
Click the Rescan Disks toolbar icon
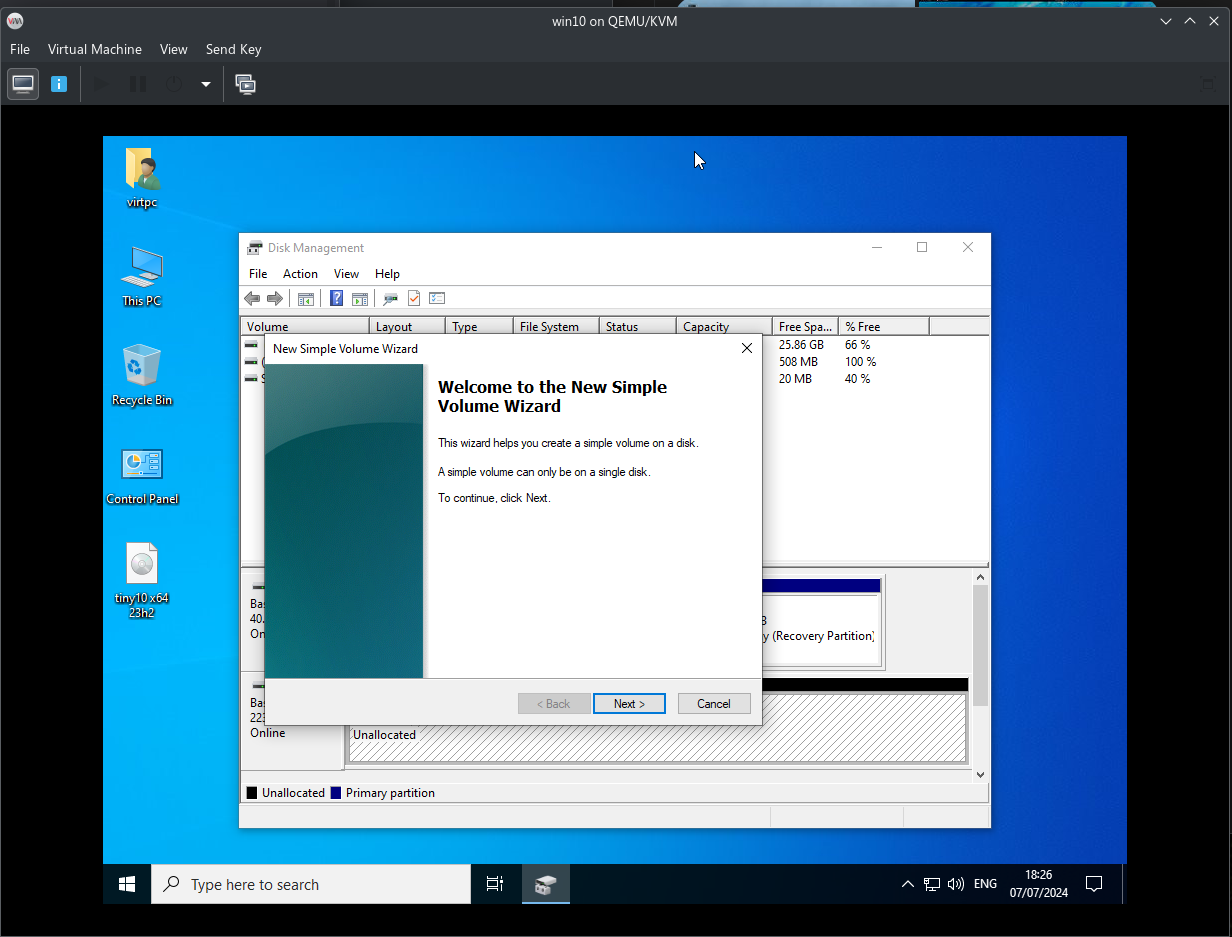[390, 298]
